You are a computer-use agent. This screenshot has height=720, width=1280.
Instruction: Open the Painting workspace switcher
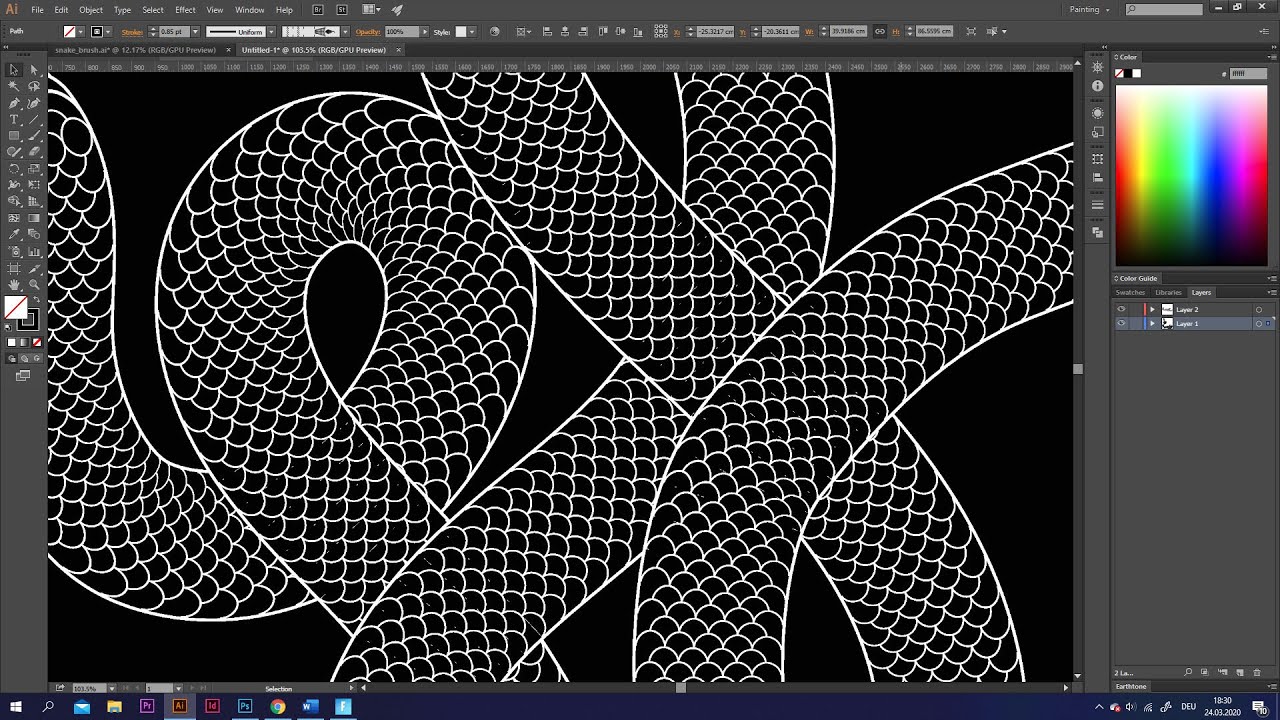point(1090,9)
